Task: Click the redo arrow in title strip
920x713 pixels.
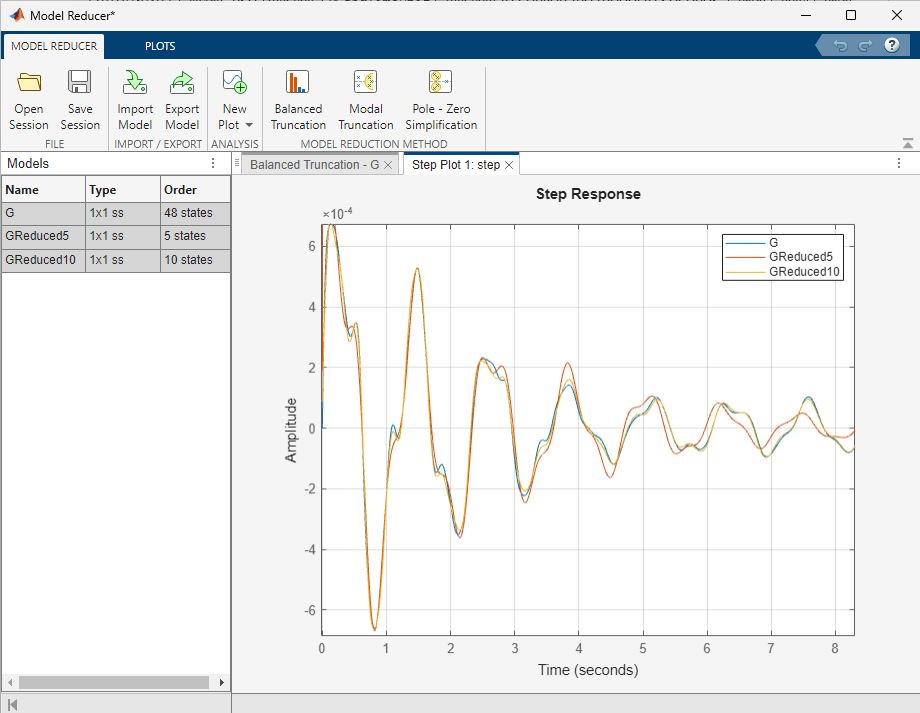Action: coord(865,45)
